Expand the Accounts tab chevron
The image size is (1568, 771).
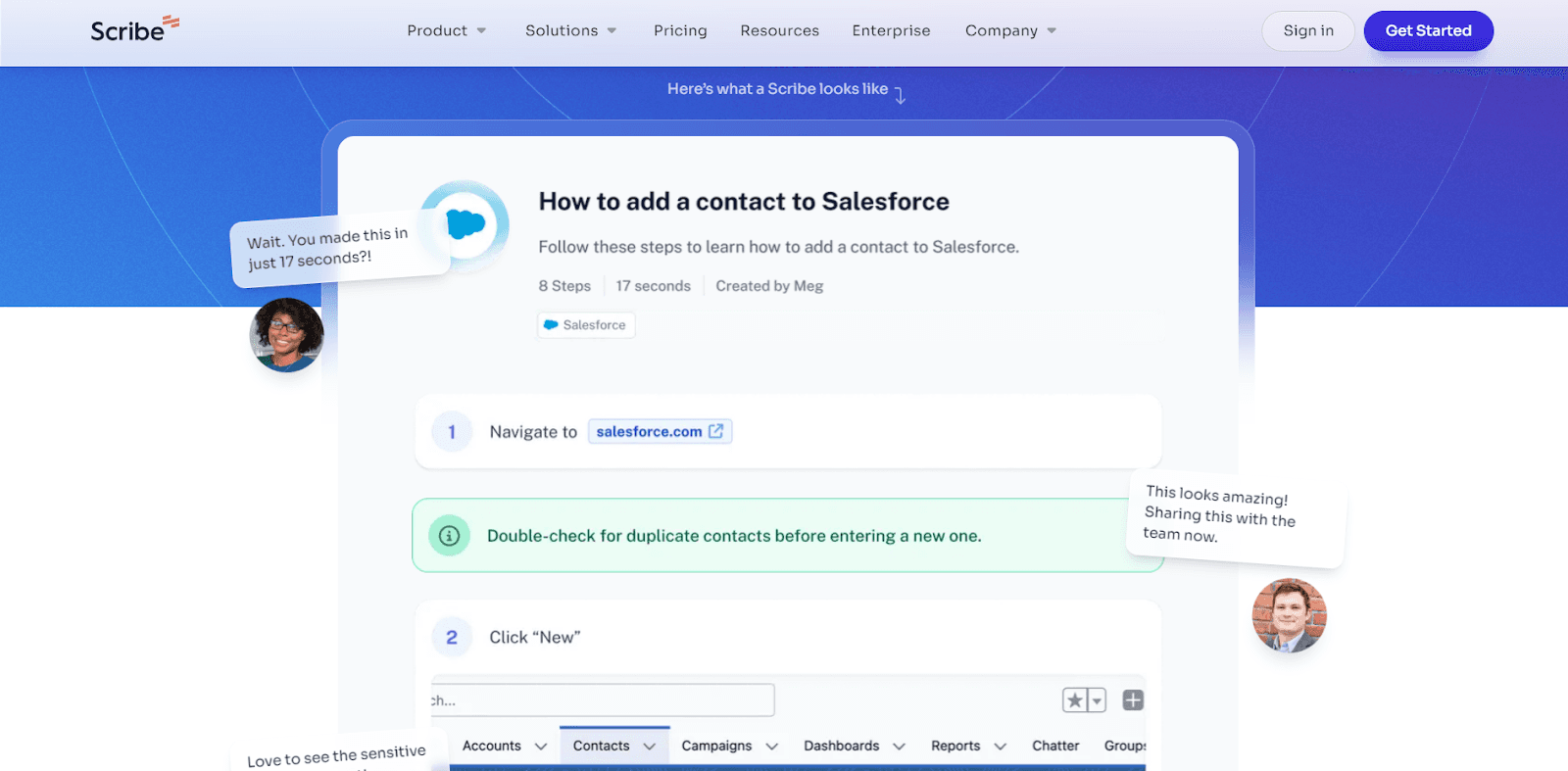(541, 747)
